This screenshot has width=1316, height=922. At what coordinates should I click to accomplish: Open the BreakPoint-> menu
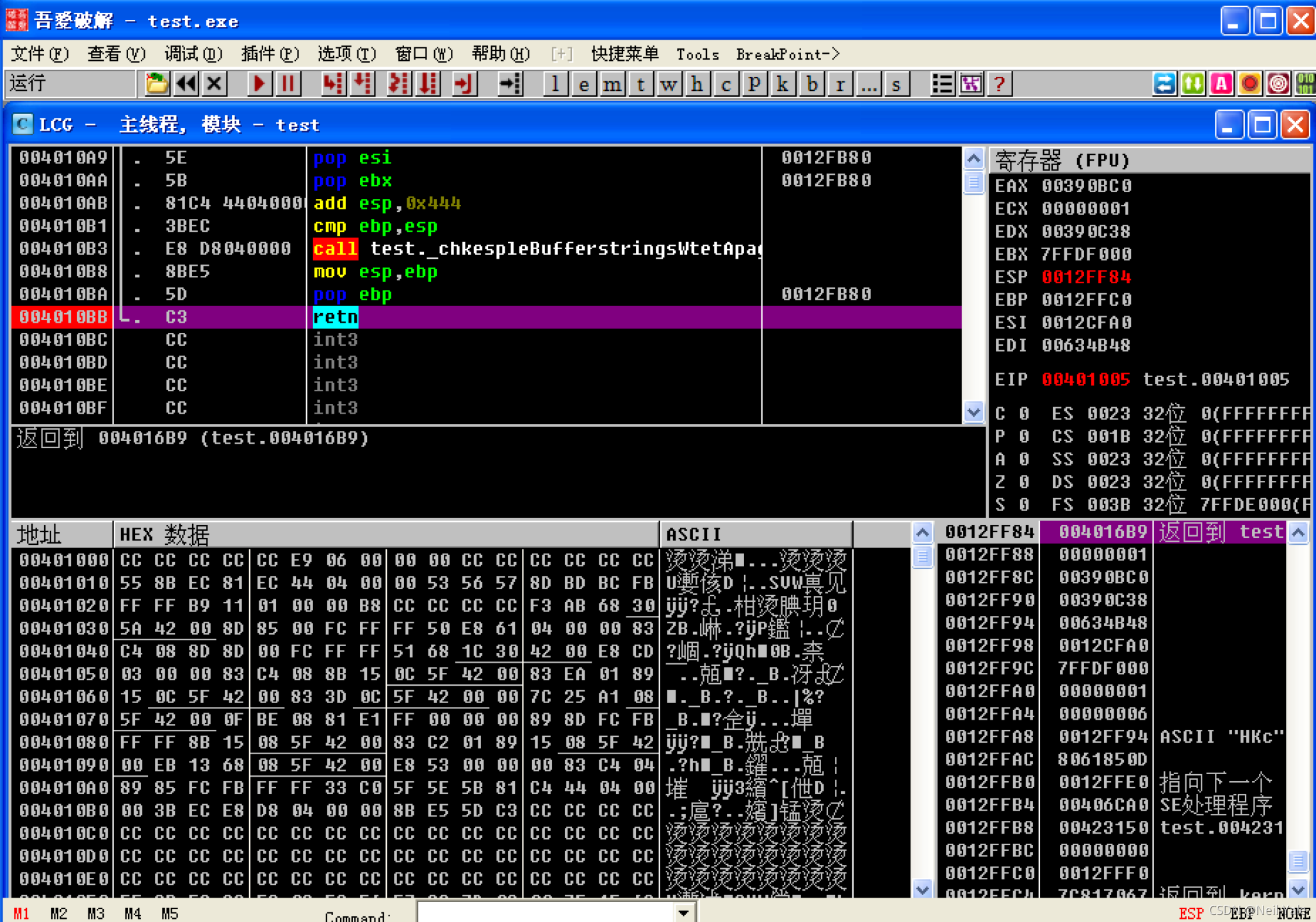coord(787,54)
